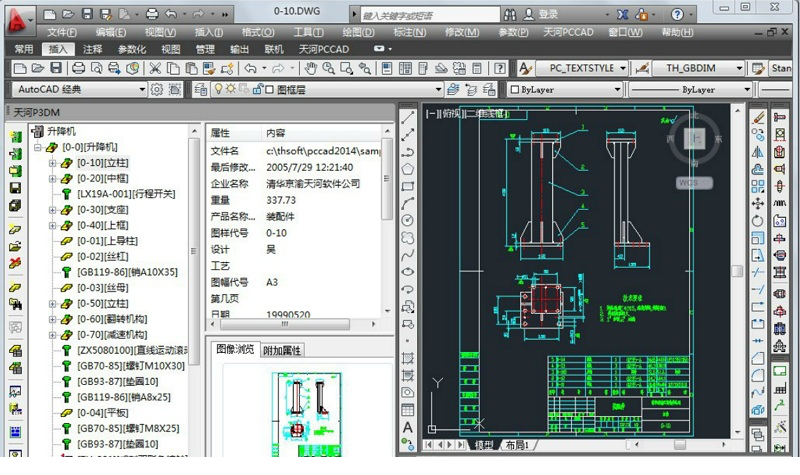Open the Hatch tool
This screenshot has width=800, height=475.
pyautogui.click(x=407, y=358)
